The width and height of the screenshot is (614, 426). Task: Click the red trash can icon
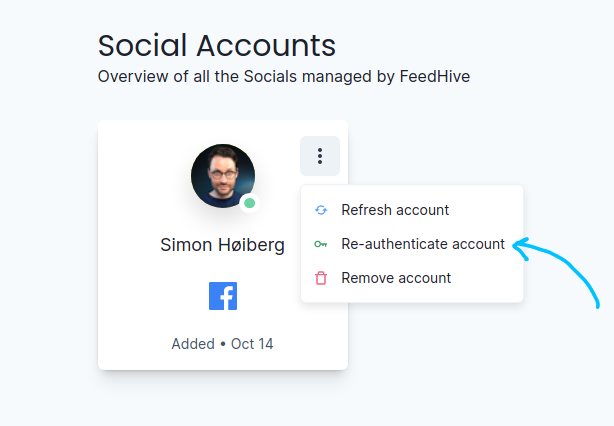321,278
